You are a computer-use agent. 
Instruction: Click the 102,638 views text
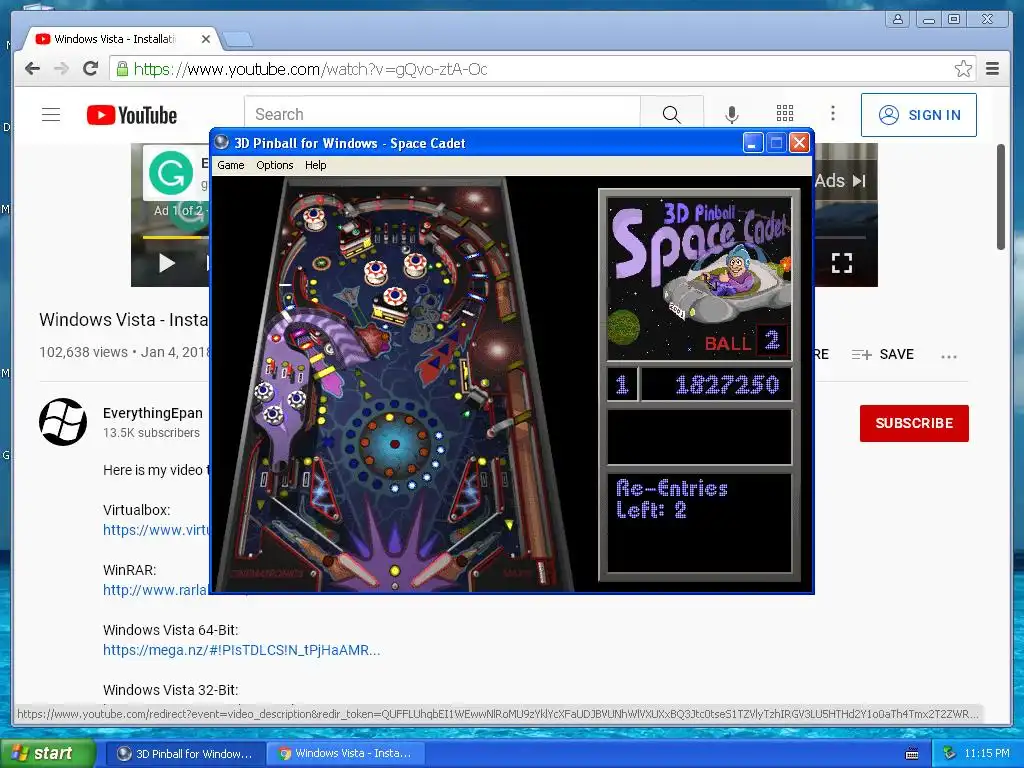point(83,352)
